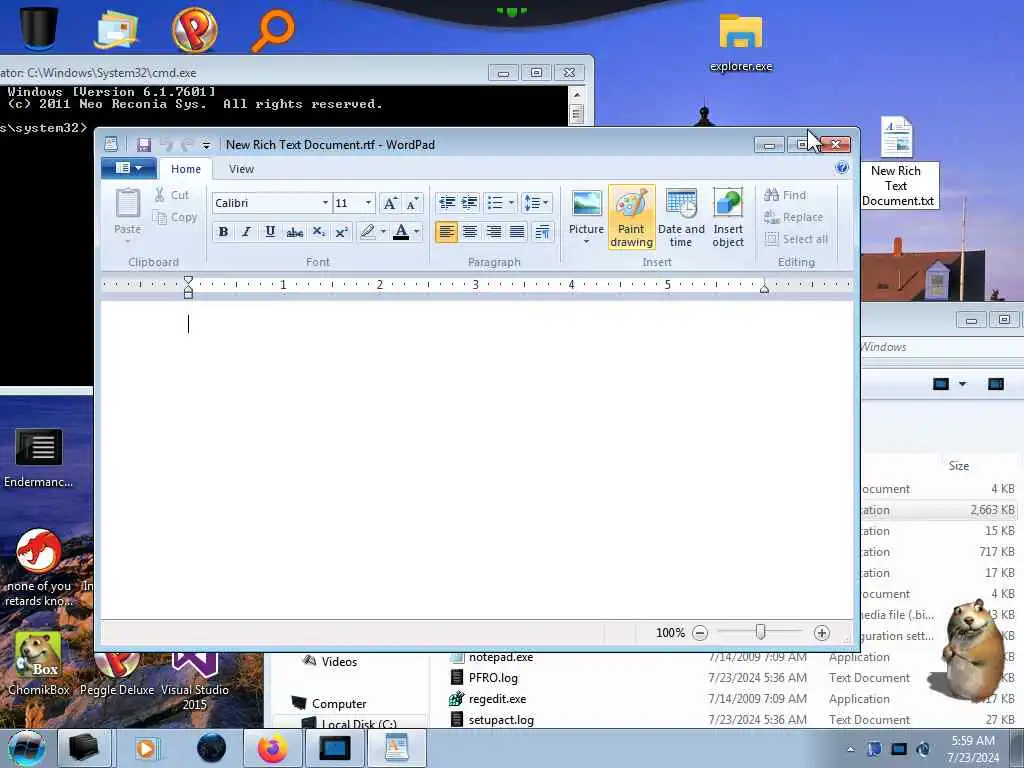Image resolution: width=1024 pixels, height=768 pixels.
Task: Open highlight color dropdown arrow
Action: pyautogui.click(x=383, y=232)
